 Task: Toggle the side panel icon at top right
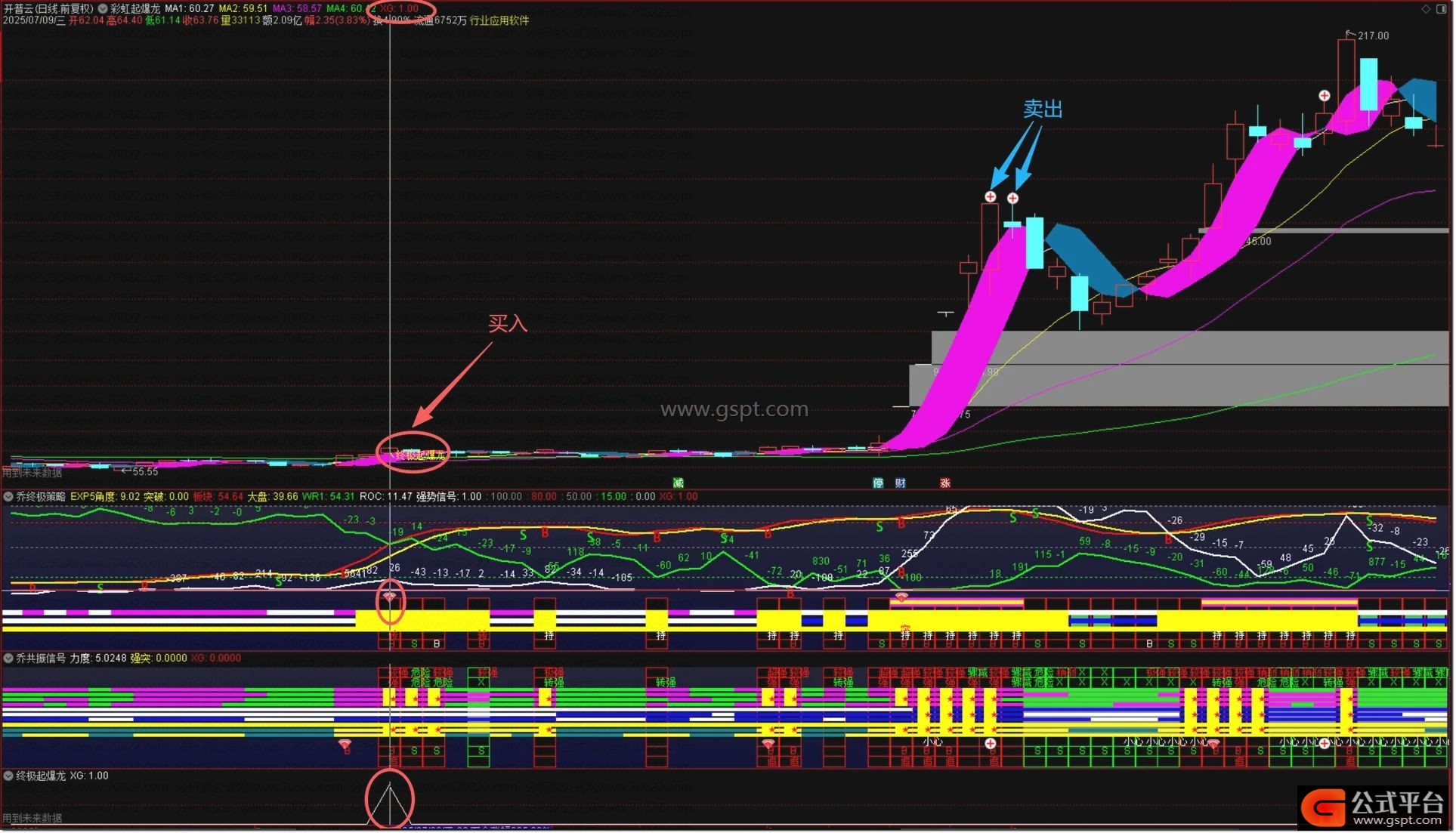click(1442, 9)
